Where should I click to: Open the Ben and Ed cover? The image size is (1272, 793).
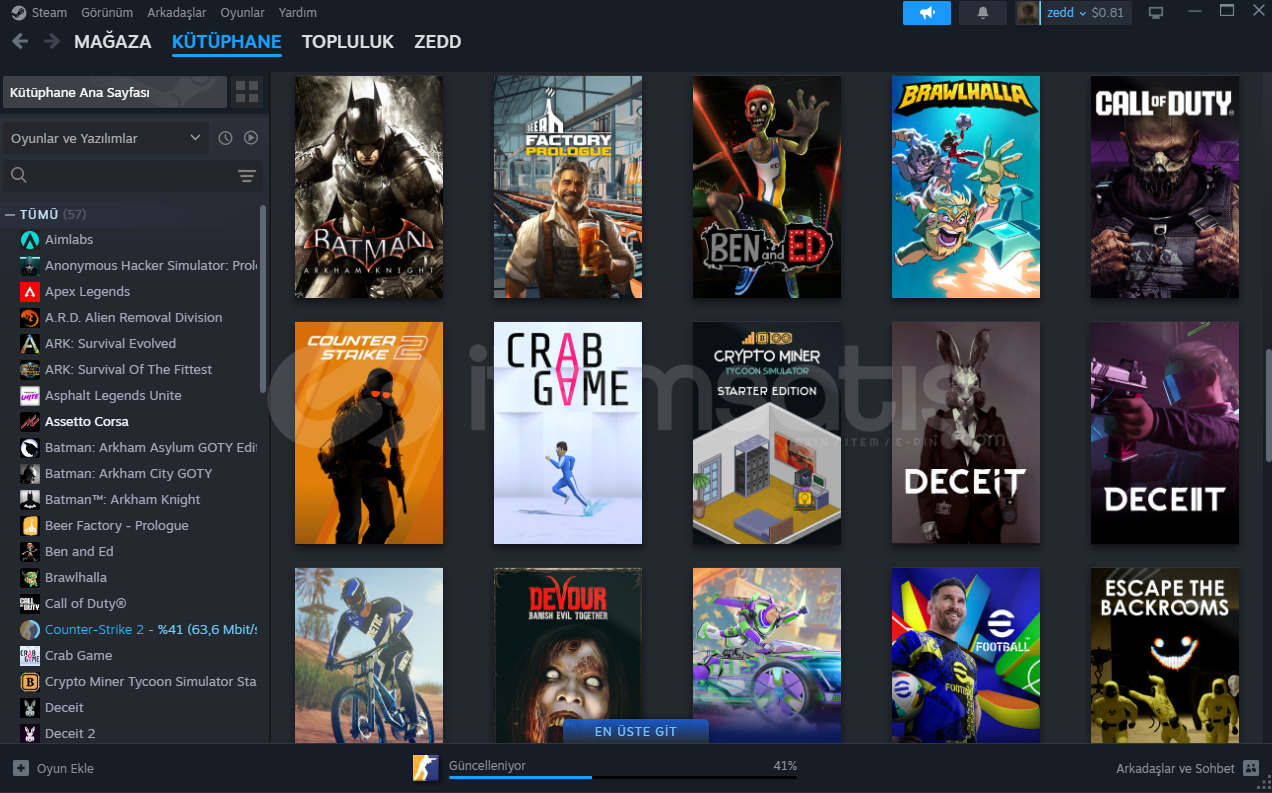pos(767,187)
